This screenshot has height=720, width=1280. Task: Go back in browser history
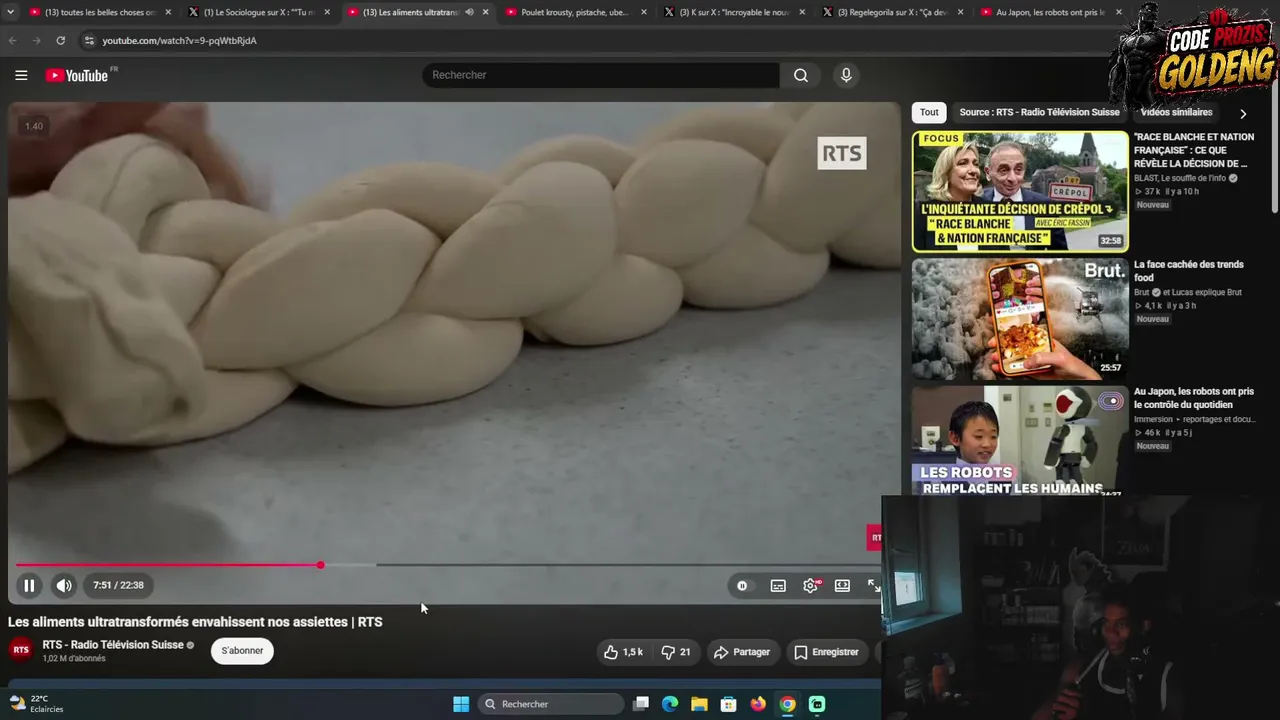12,40
